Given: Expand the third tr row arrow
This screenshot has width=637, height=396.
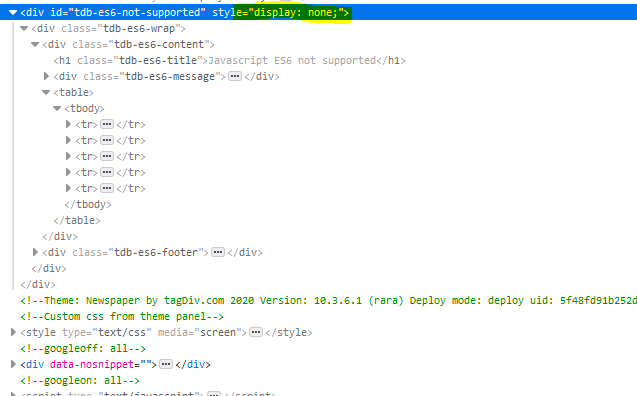Looking at the screenshot, I should [68, 156].
